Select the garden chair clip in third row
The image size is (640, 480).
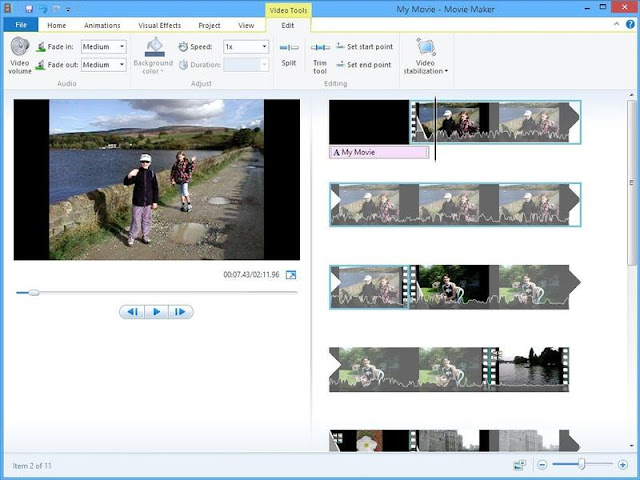tap(493, 287)
